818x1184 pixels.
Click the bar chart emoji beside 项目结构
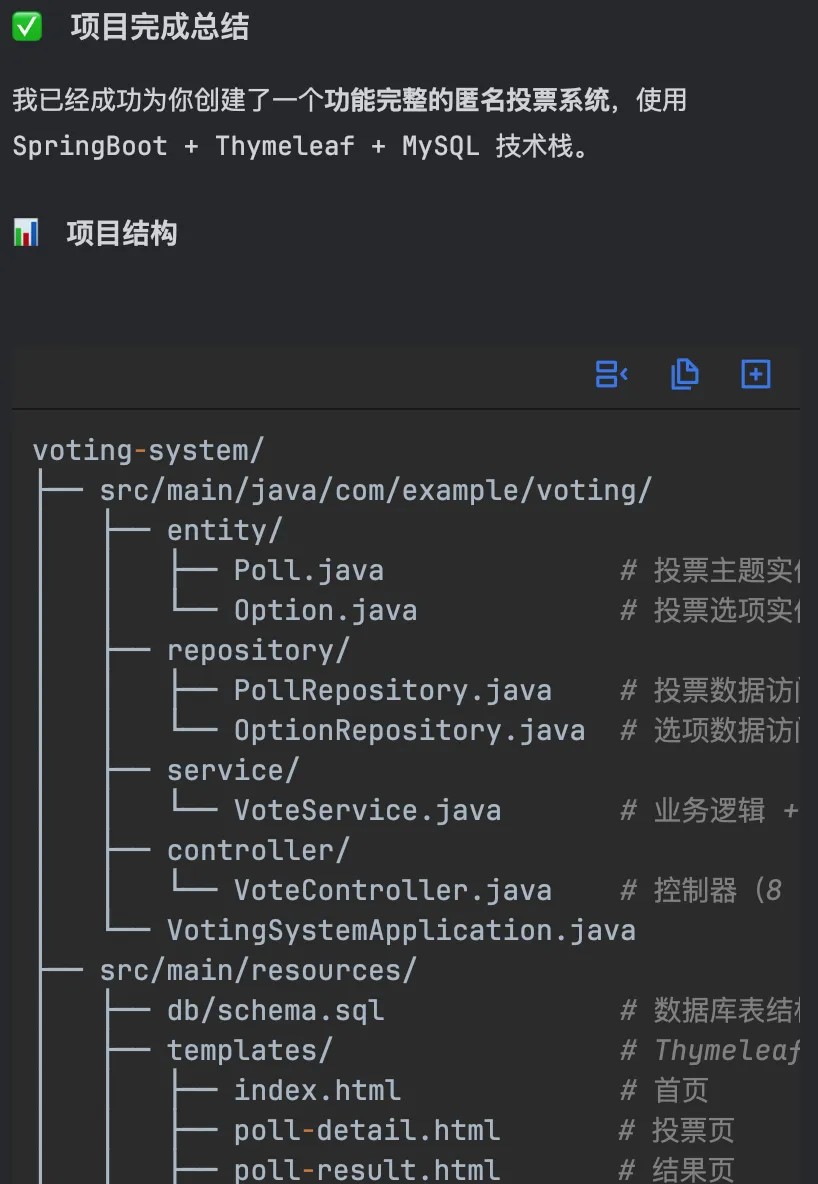pyautogui.click(x=26, y=234)
